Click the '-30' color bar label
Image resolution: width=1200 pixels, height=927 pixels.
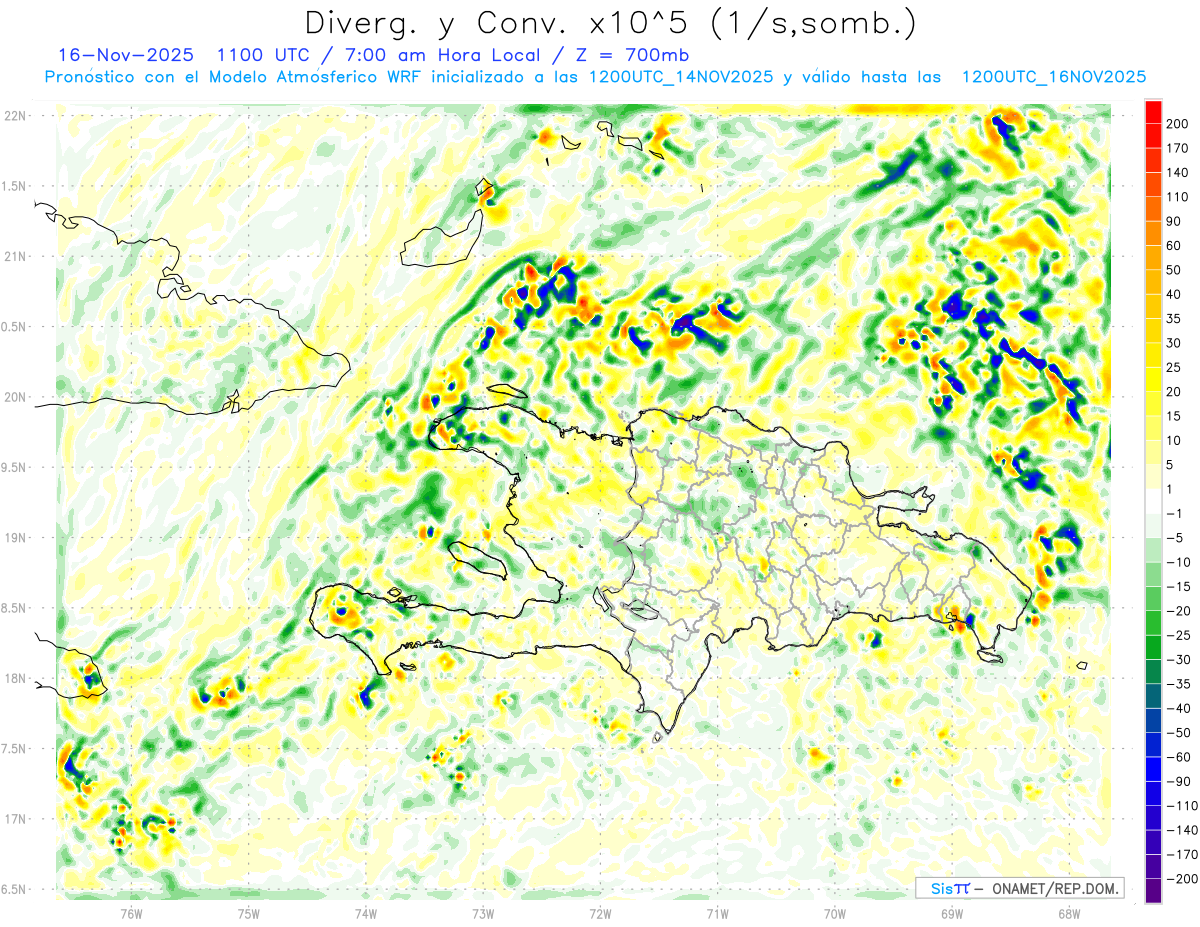(1178, 659)
